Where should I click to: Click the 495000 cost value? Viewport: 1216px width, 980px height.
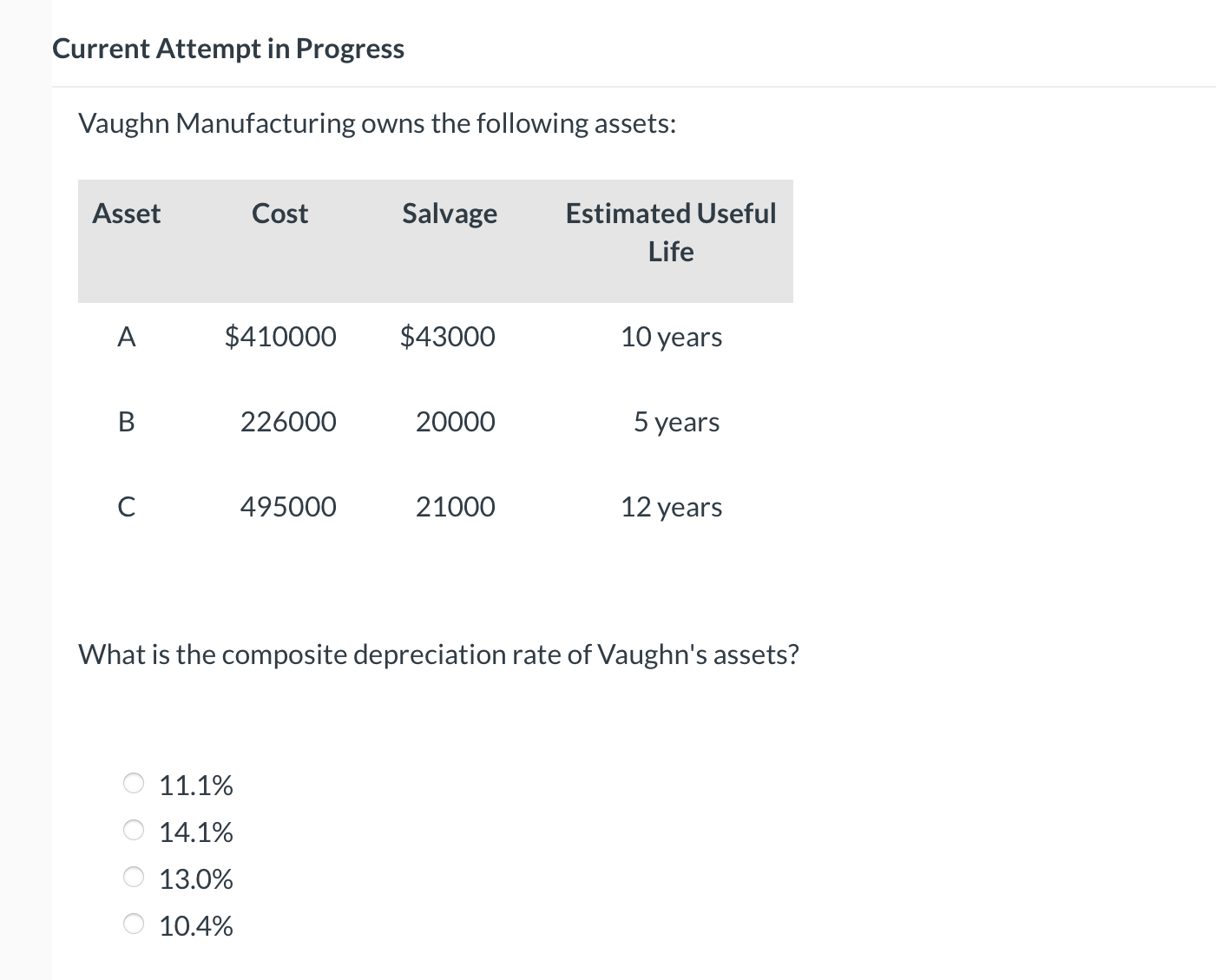[287, 507]
